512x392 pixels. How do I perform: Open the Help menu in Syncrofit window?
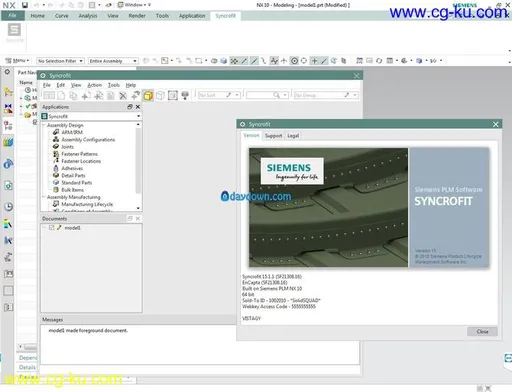(131, 85)
